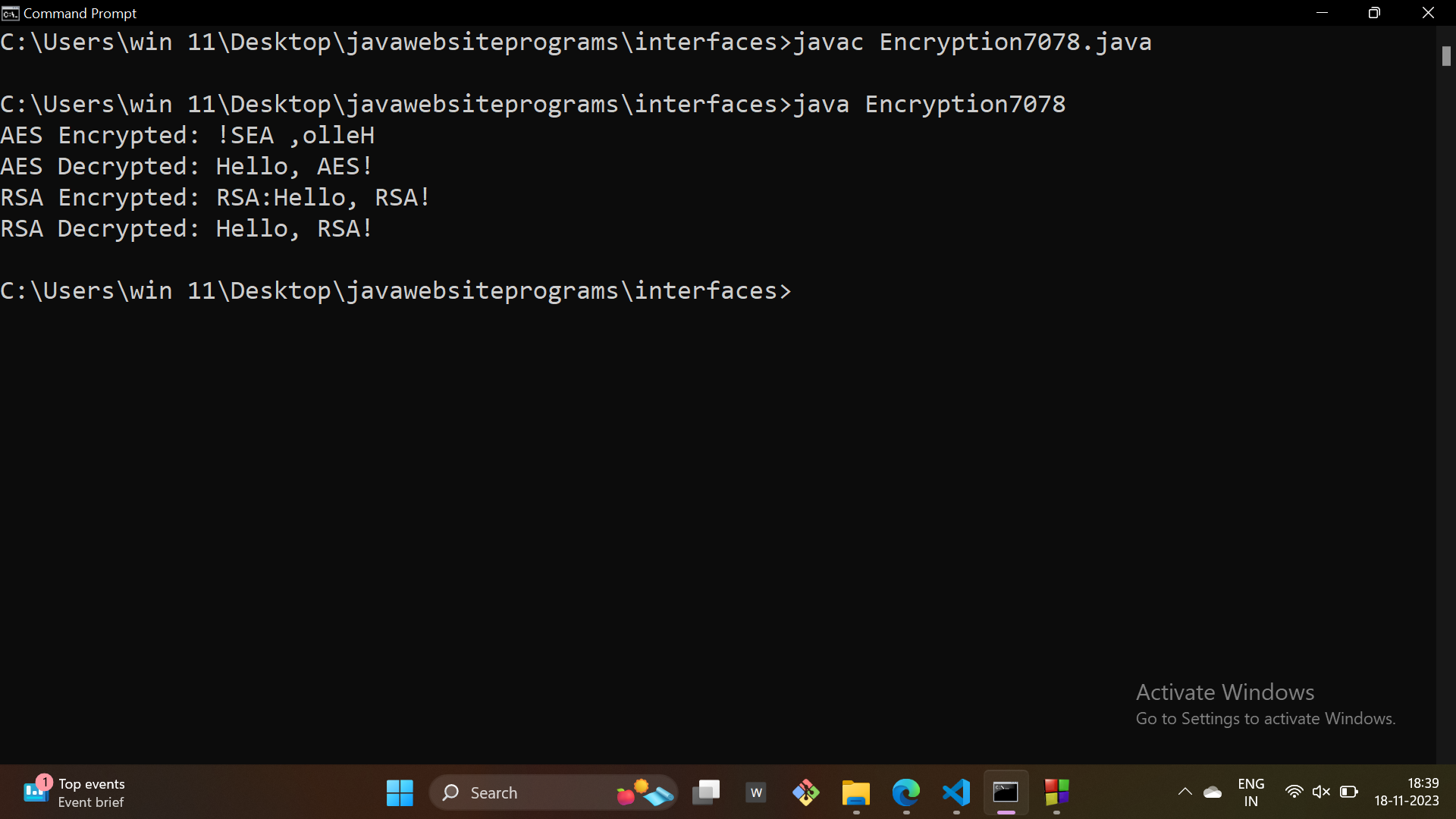Open the clock and date flyout
Viewport: 1456px width, 819px height.
tap(1407, 792)
